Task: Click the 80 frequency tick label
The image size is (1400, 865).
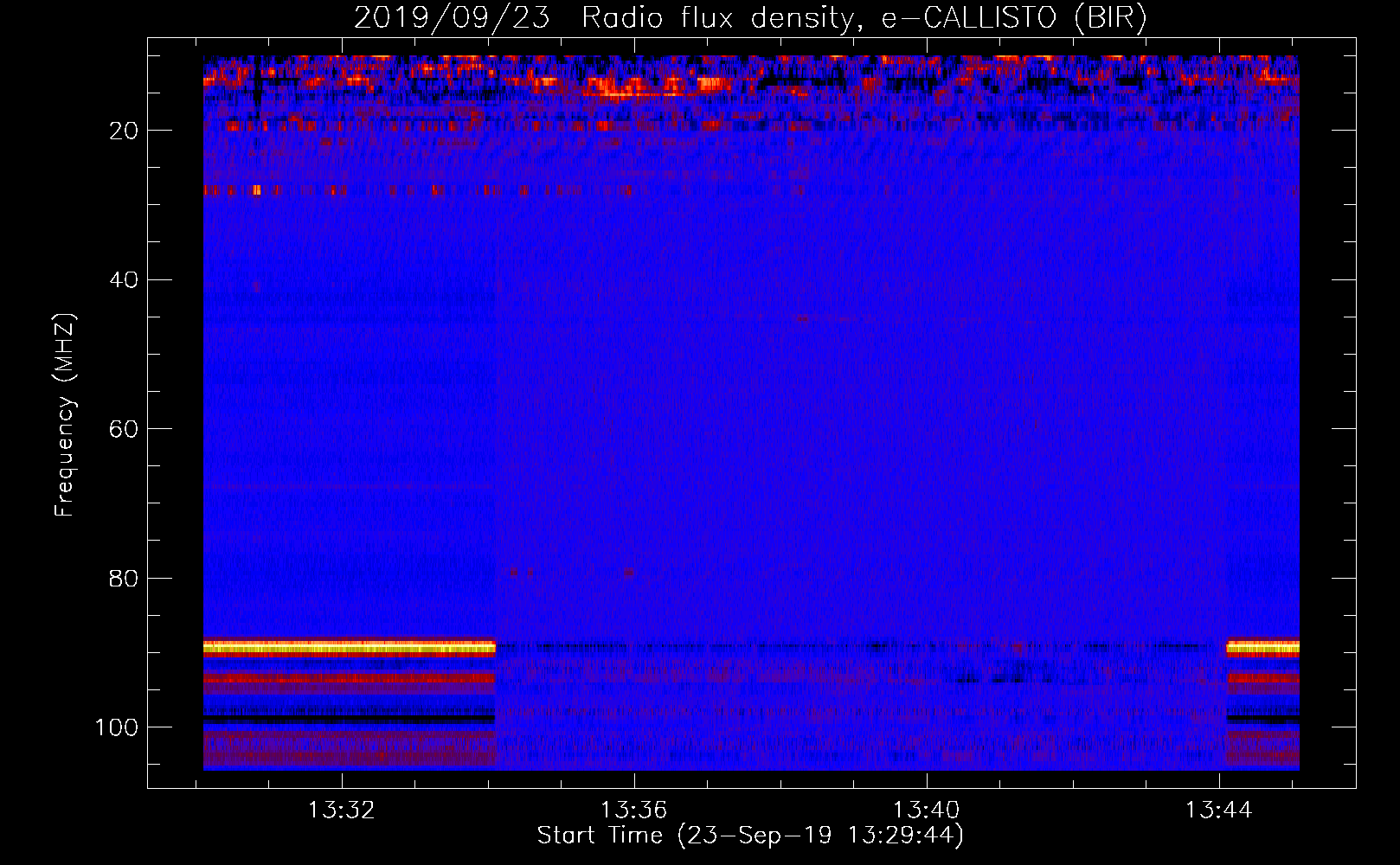Action: (x=124, y=578)
